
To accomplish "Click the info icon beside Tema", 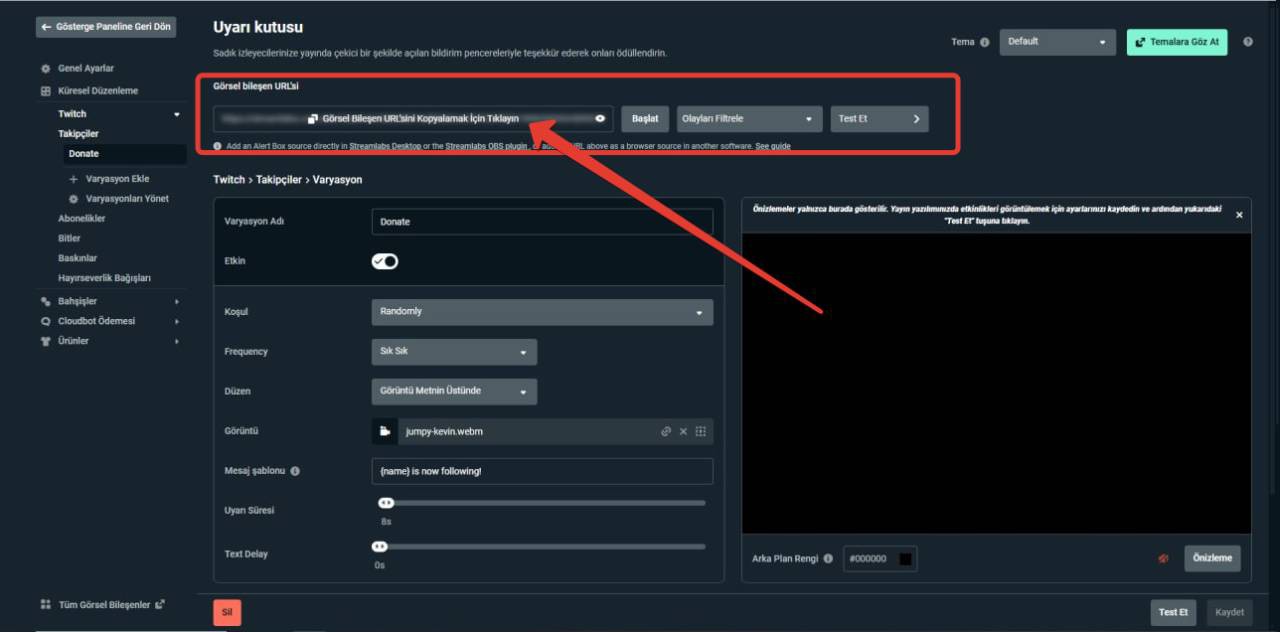I will point(985,42).
